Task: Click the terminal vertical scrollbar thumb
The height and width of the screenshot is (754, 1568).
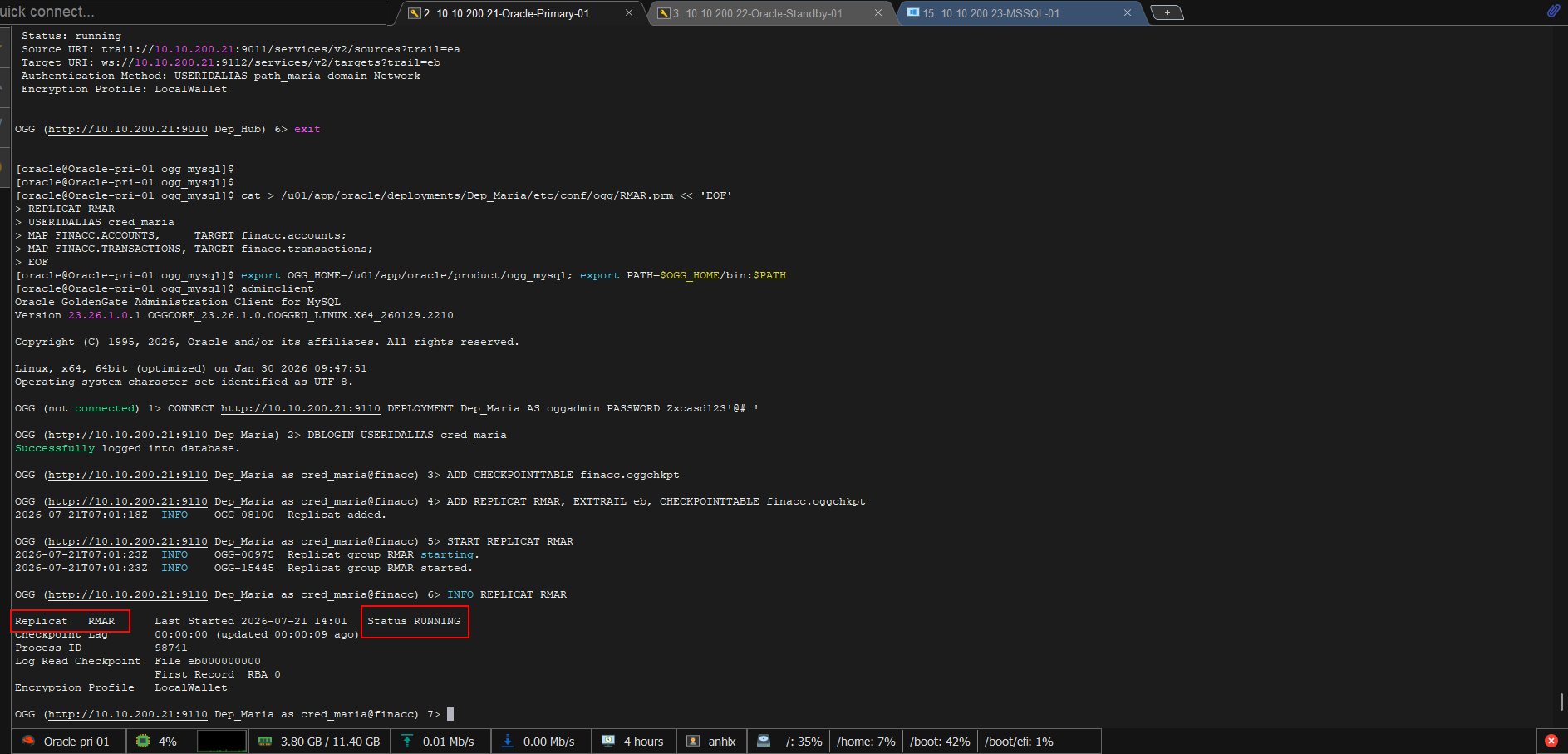Action: [x=1561, y=702]
